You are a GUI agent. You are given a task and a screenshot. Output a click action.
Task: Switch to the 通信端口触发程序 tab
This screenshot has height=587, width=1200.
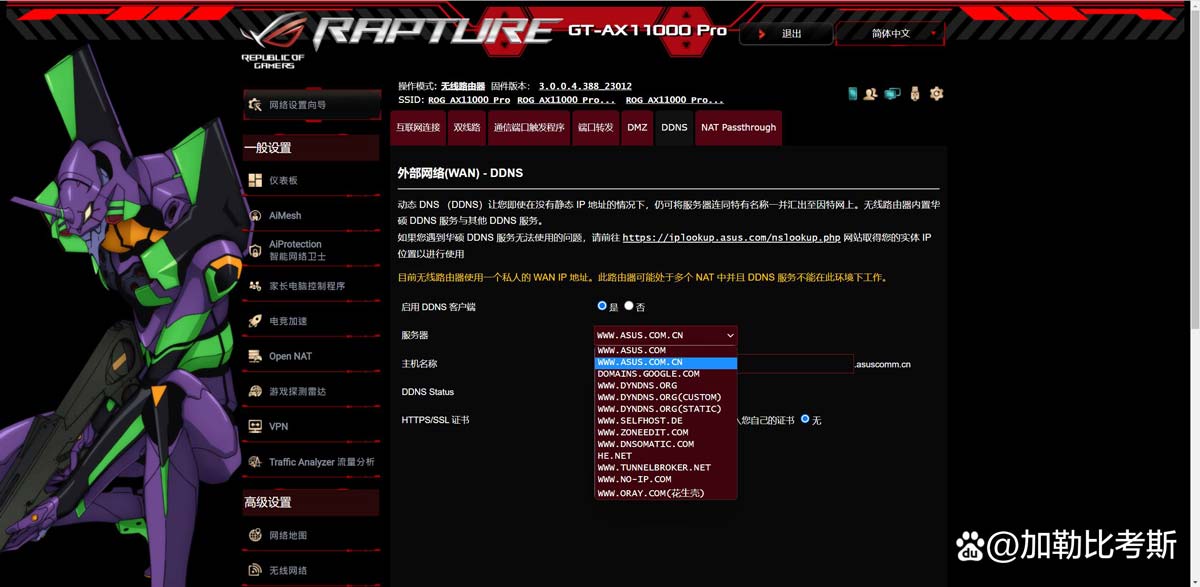click(529, 128)
